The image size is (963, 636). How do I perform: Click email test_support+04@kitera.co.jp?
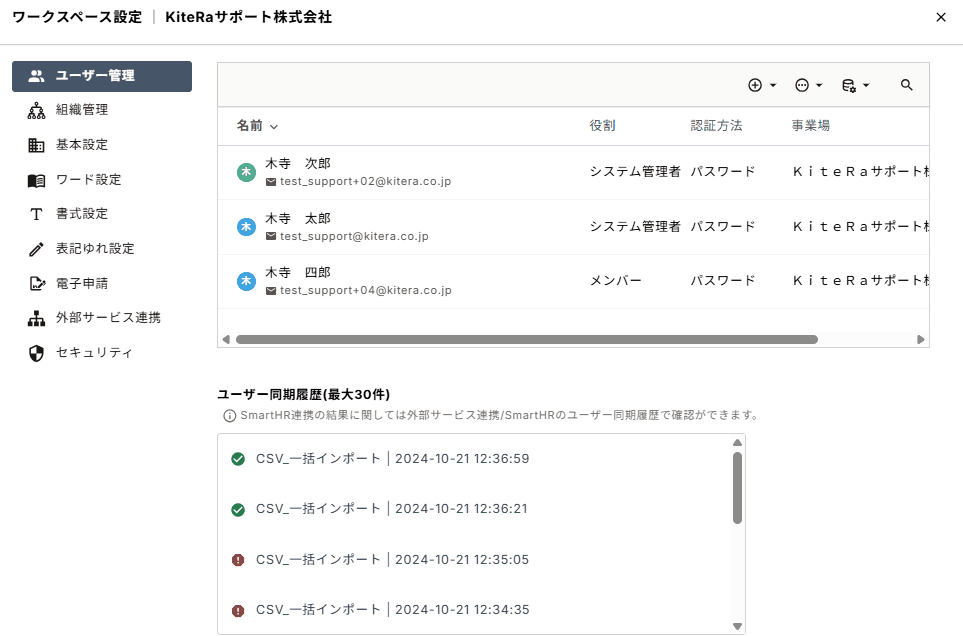pyautogui.click(x=365, y=290)
